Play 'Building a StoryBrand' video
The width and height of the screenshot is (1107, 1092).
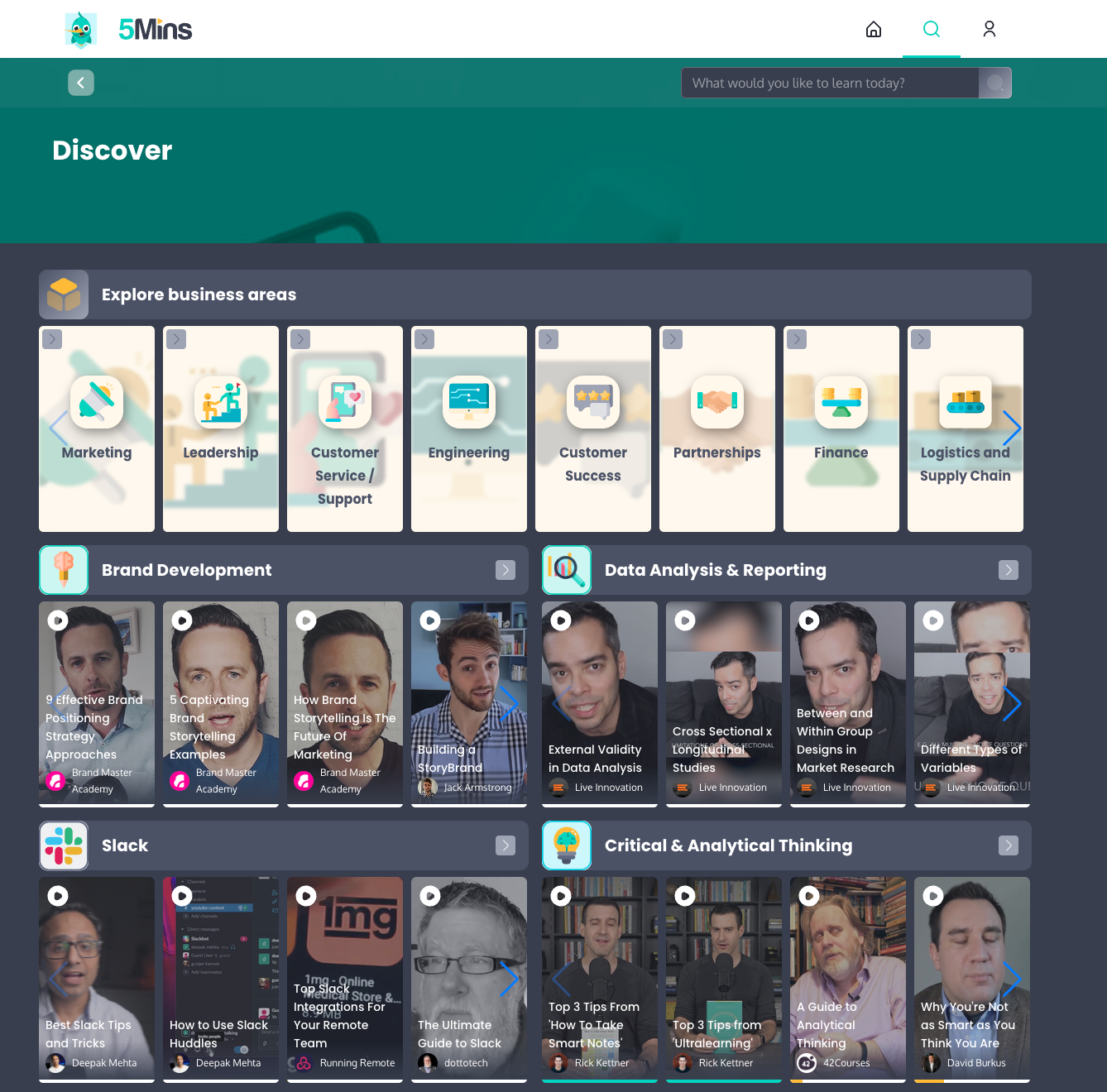pyautogui.click(x=430, y=620)
